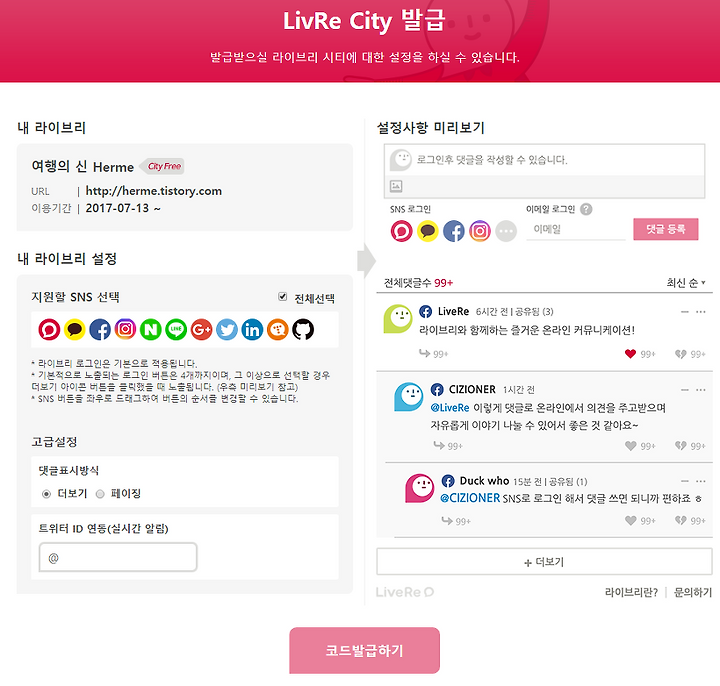Select the GitHub icon in SNS selection

(303, 329)
